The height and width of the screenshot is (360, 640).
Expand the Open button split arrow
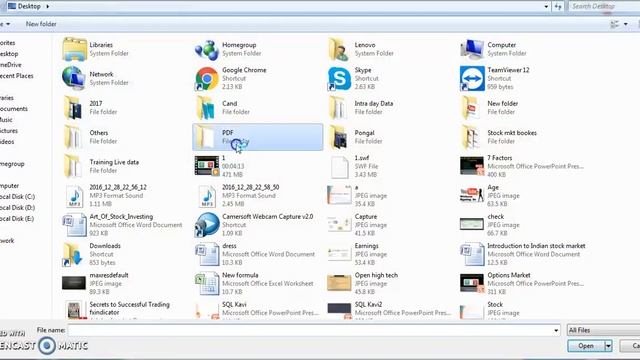tap(608, 346)
